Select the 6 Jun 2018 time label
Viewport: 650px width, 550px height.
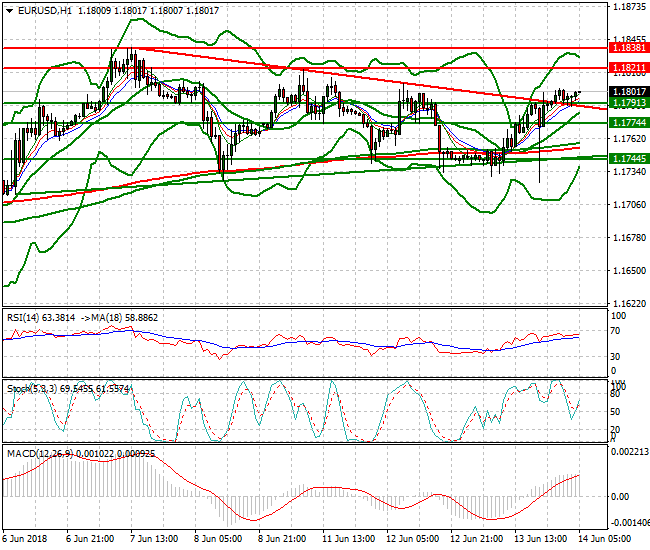(24, 539)
